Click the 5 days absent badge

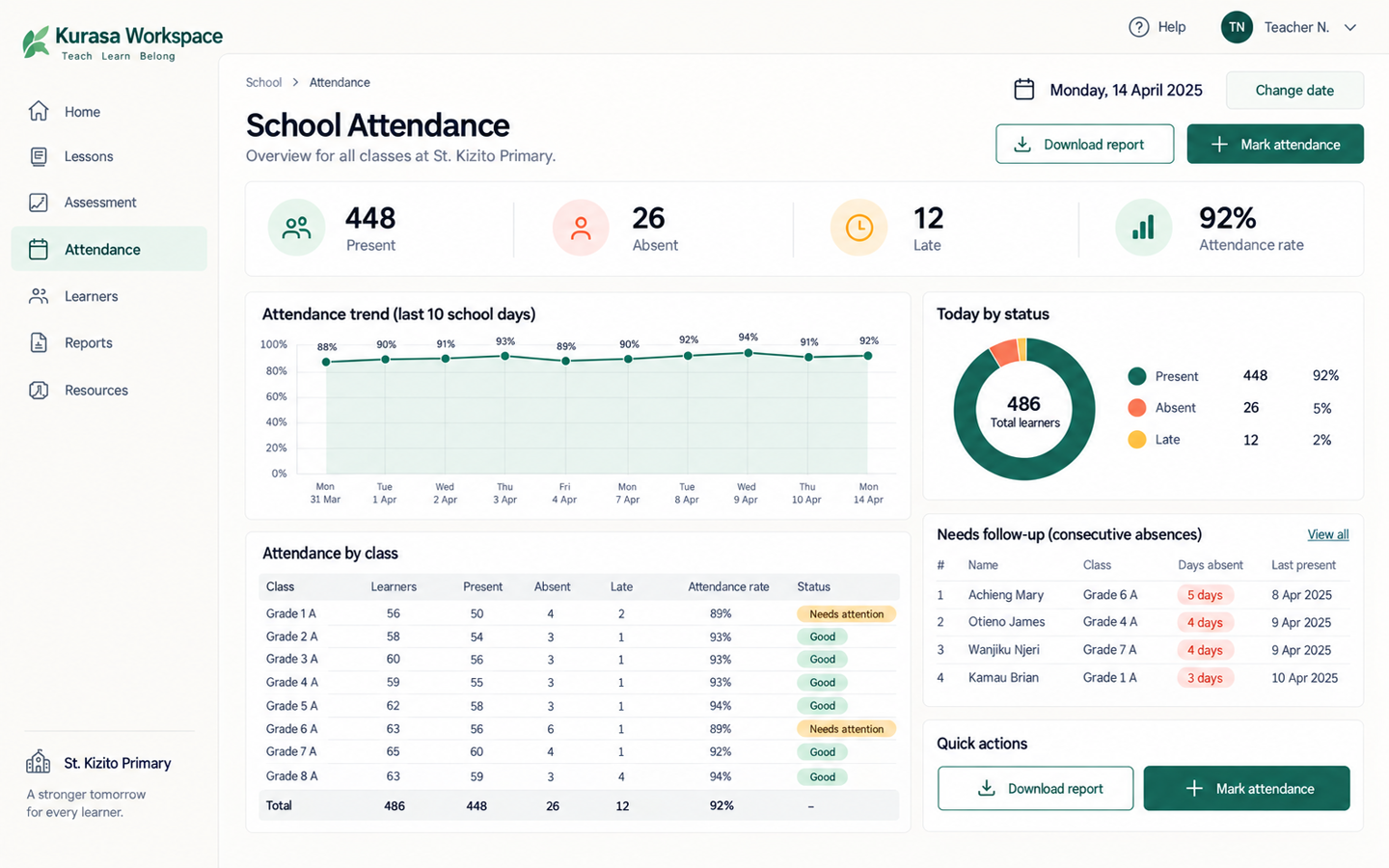click(x=1205, y=595)
